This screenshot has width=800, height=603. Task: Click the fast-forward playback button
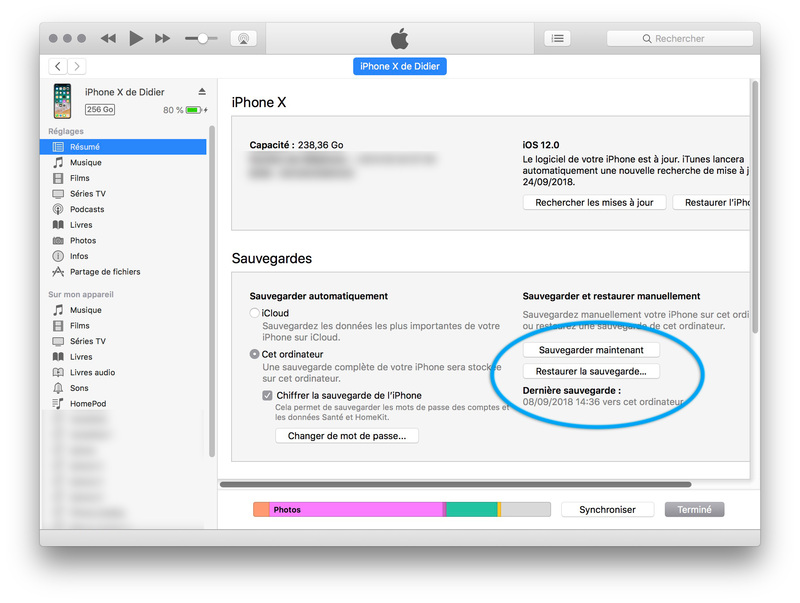(x=162, y=38)
